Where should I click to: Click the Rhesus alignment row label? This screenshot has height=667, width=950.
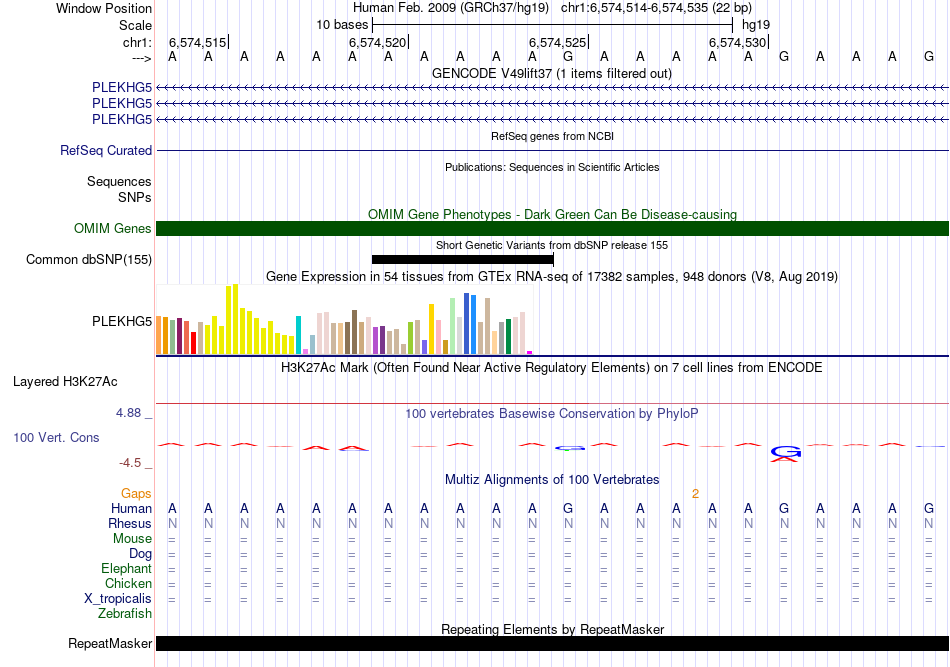[x=130, y=523]
